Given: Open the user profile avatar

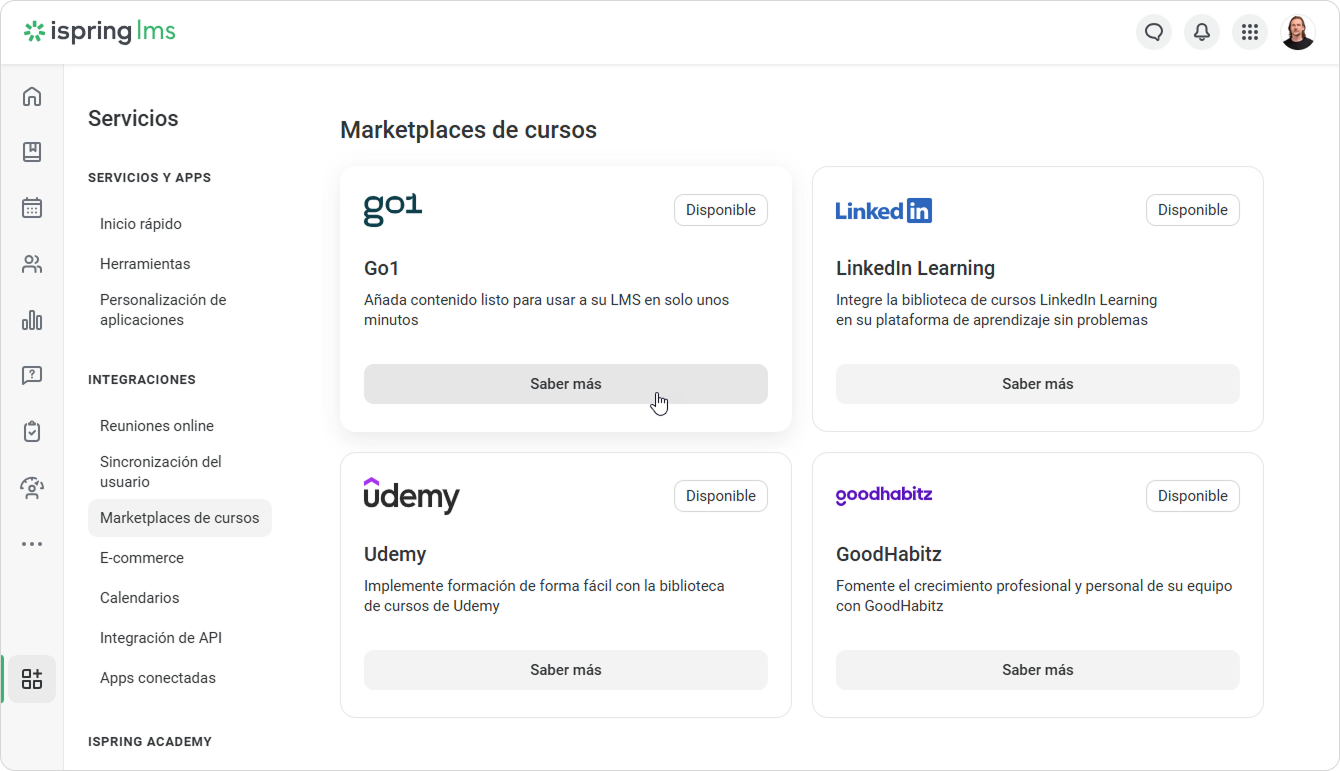Looking at the screenshot, I should (1298, 32).
